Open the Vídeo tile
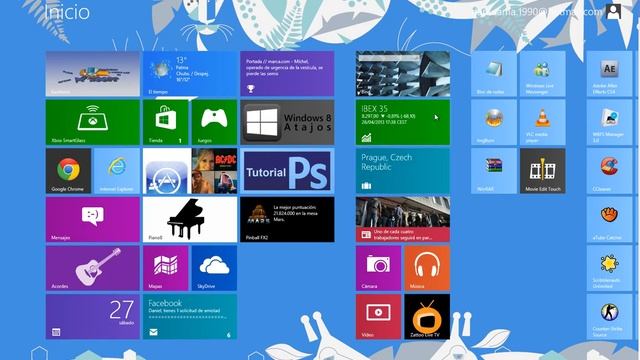640x360 pixels. [x=378, y=317]
